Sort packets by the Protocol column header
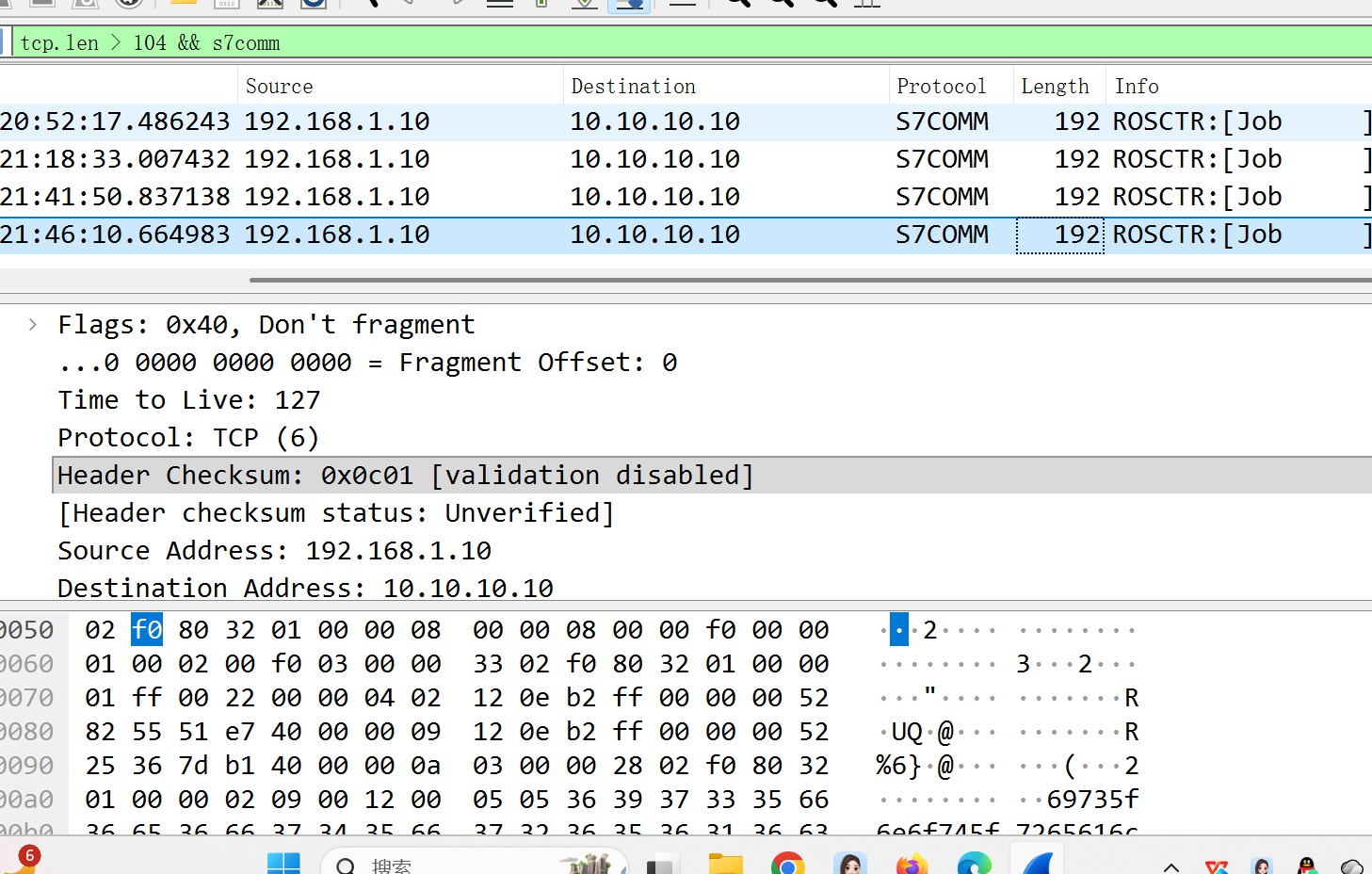Image resolution: width=1372 pixels, height=874 pixels. point(941,86)
